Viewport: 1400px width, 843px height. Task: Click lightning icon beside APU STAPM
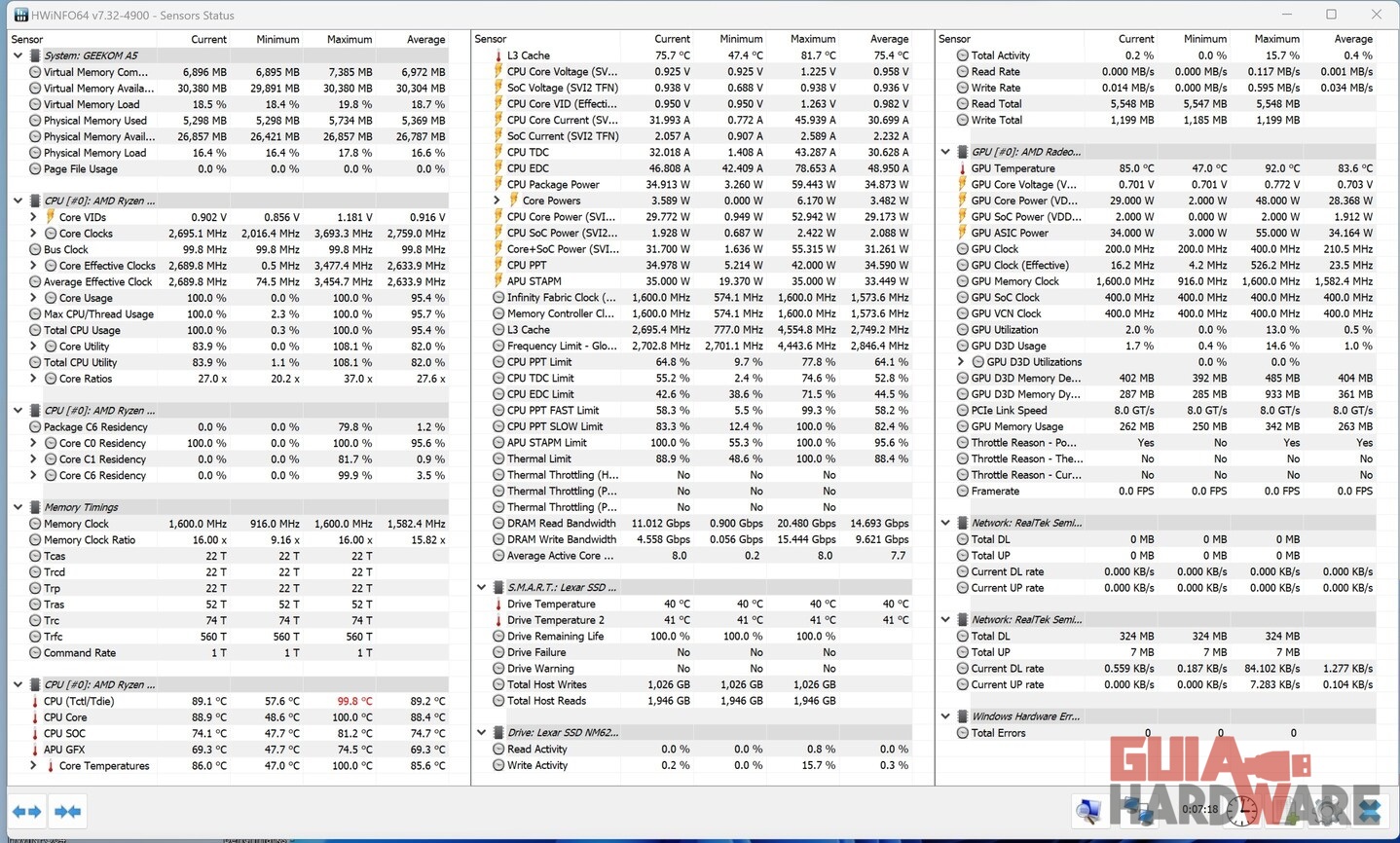[x=498, y=281]
